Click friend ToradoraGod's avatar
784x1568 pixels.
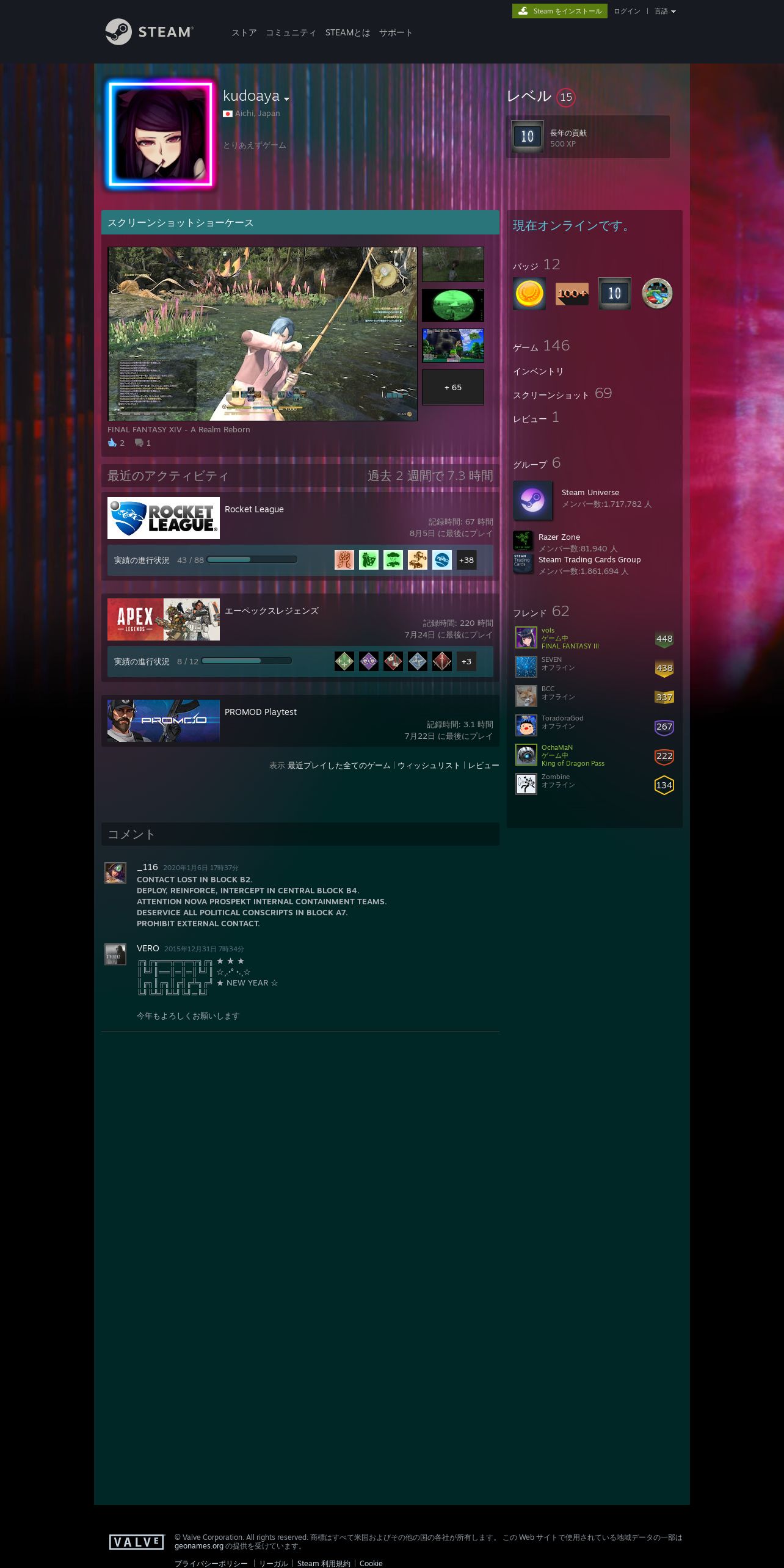pos(526,726)
